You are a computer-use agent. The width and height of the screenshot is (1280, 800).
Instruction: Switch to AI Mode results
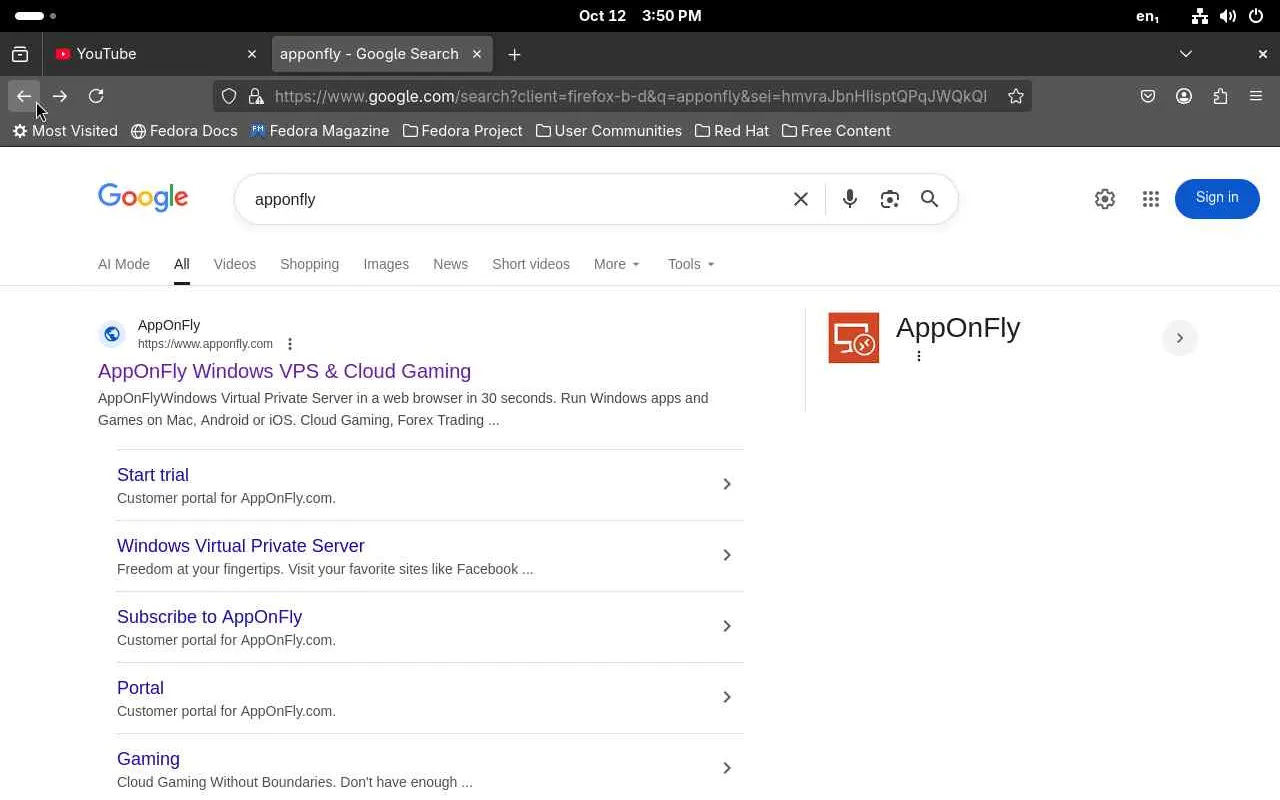click(124, 264)
